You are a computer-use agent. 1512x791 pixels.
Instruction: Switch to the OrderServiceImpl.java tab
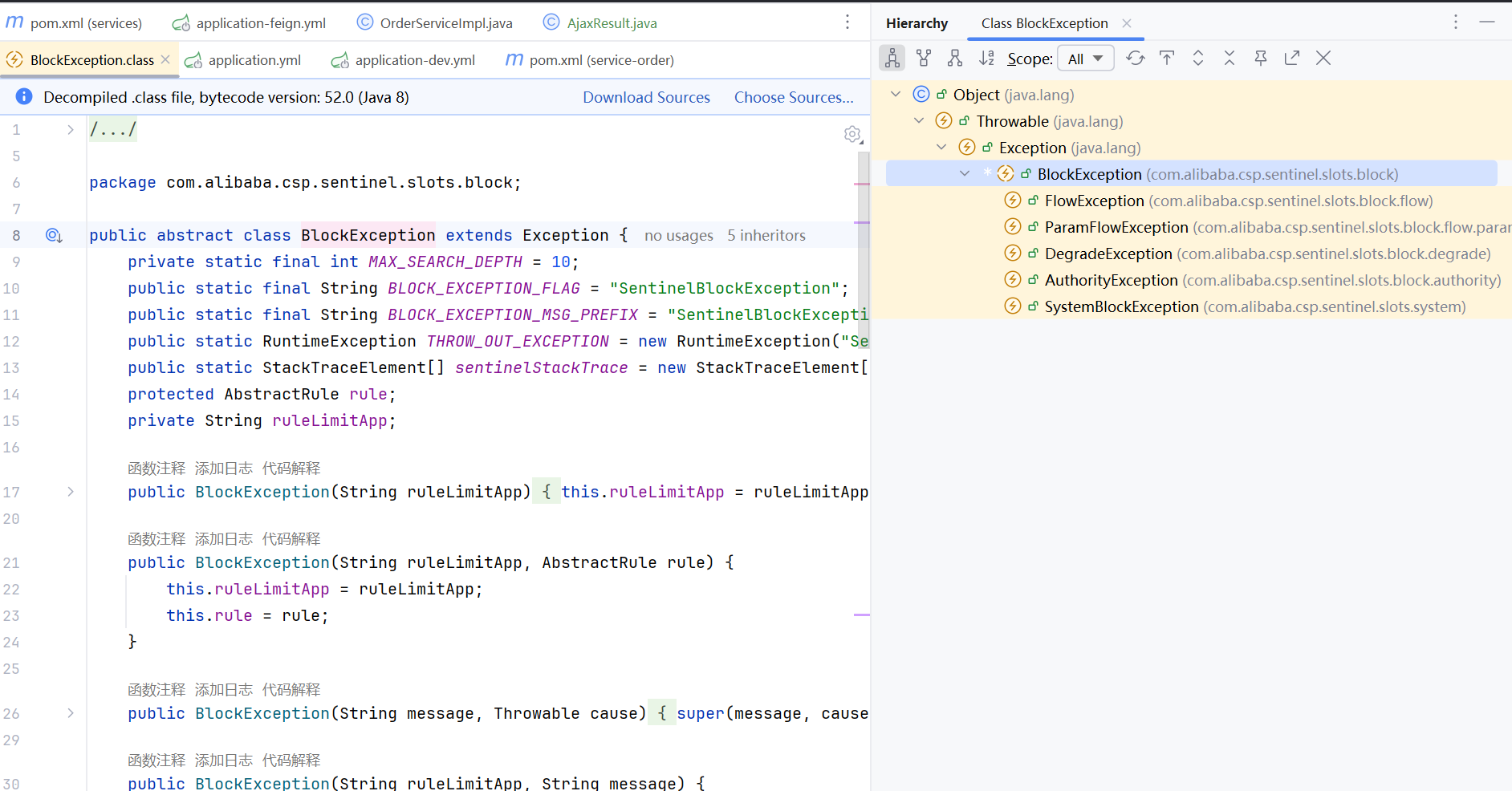pyautogui.click(x=445, y=23)
